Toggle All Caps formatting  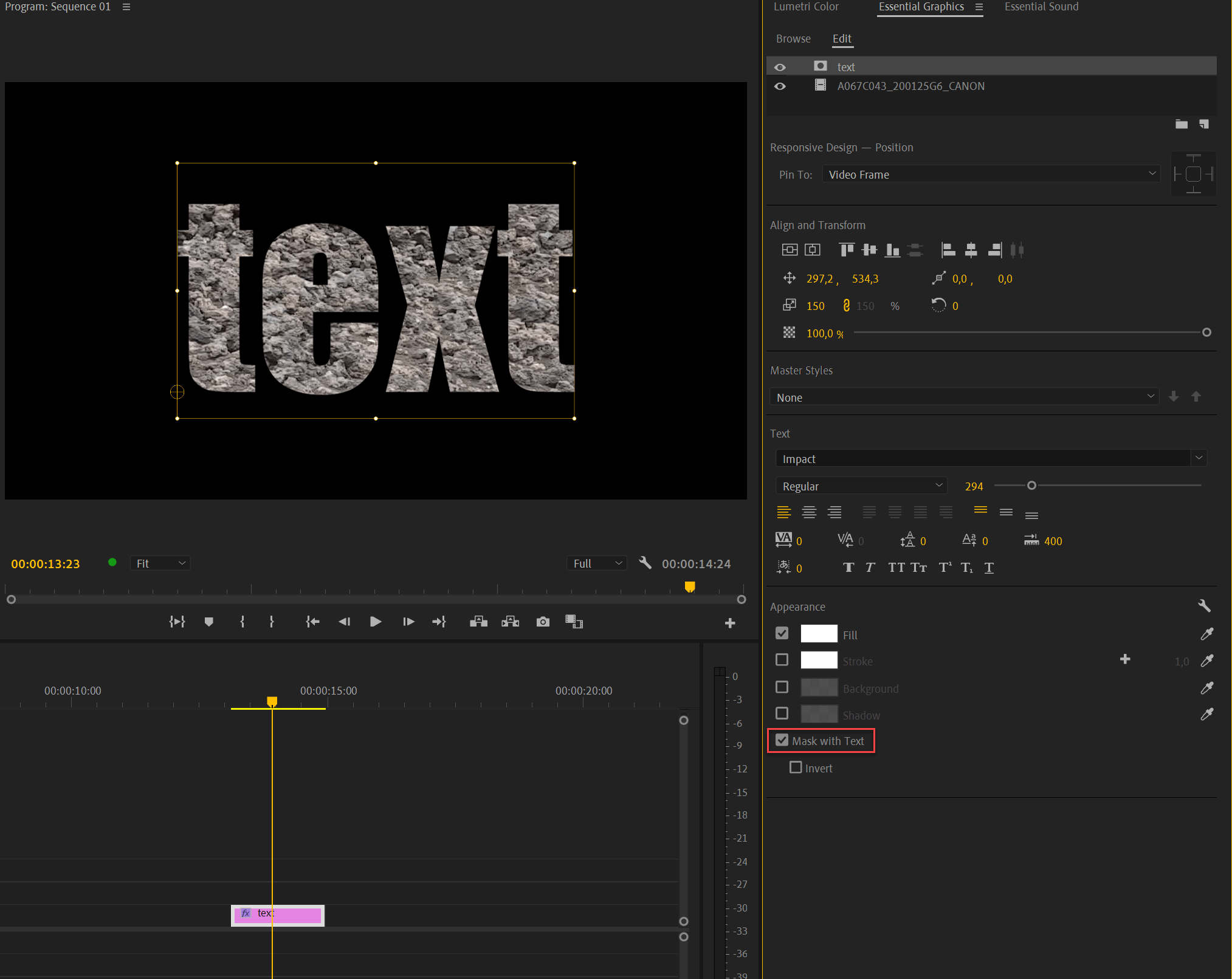pyautogui.click(x=897, y=568)
